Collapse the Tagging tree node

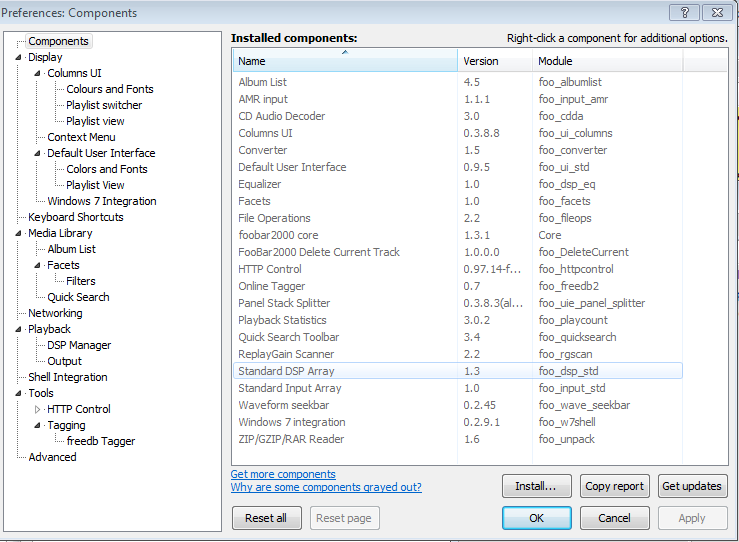click(37, 426)
